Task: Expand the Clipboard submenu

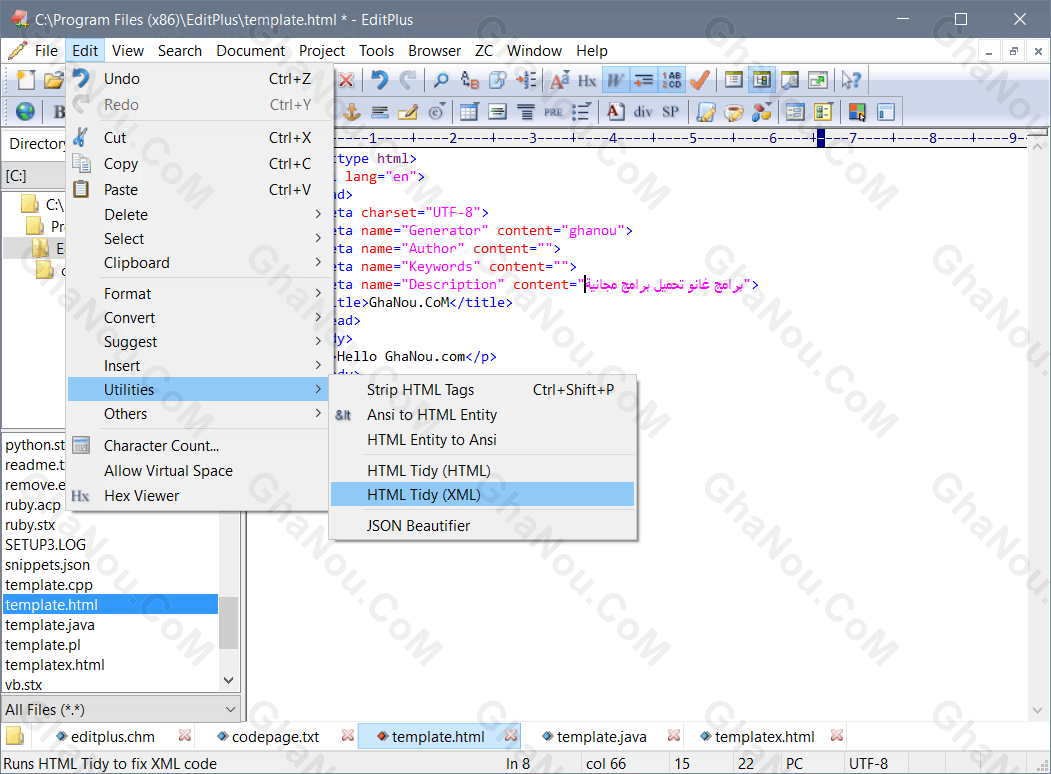Action: [x=198, y=263]
